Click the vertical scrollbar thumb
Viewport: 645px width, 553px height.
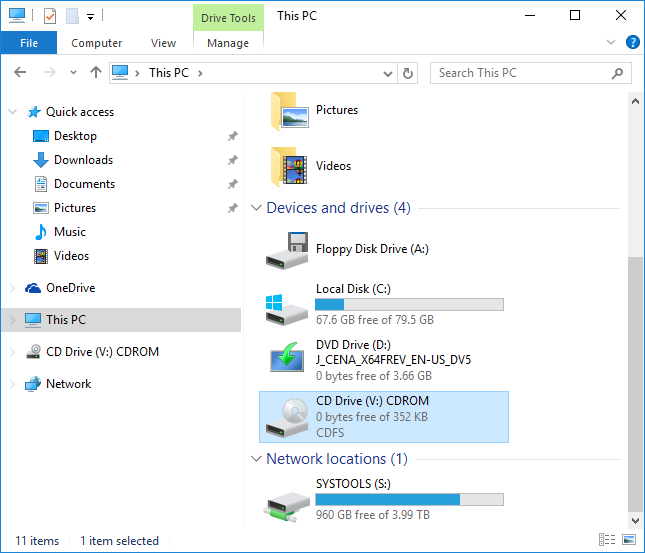click(636, 385)
